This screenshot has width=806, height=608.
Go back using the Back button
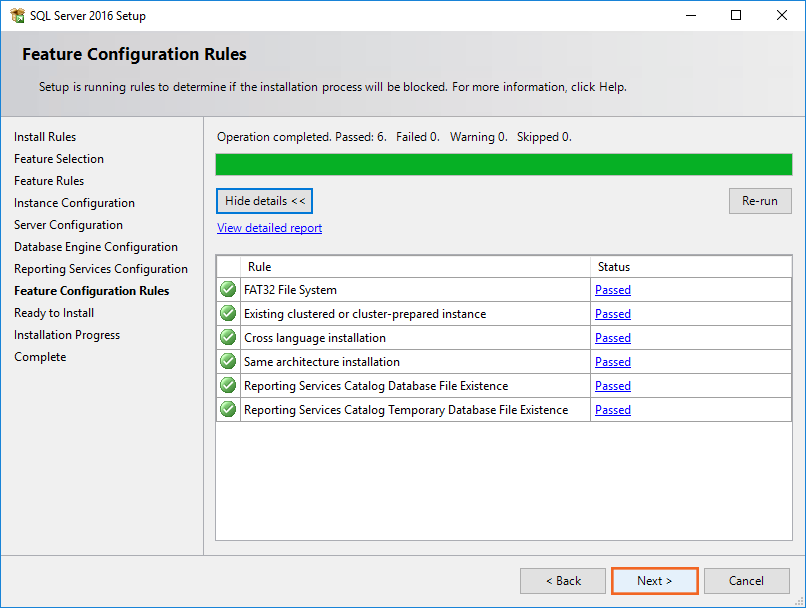[563, 581]
